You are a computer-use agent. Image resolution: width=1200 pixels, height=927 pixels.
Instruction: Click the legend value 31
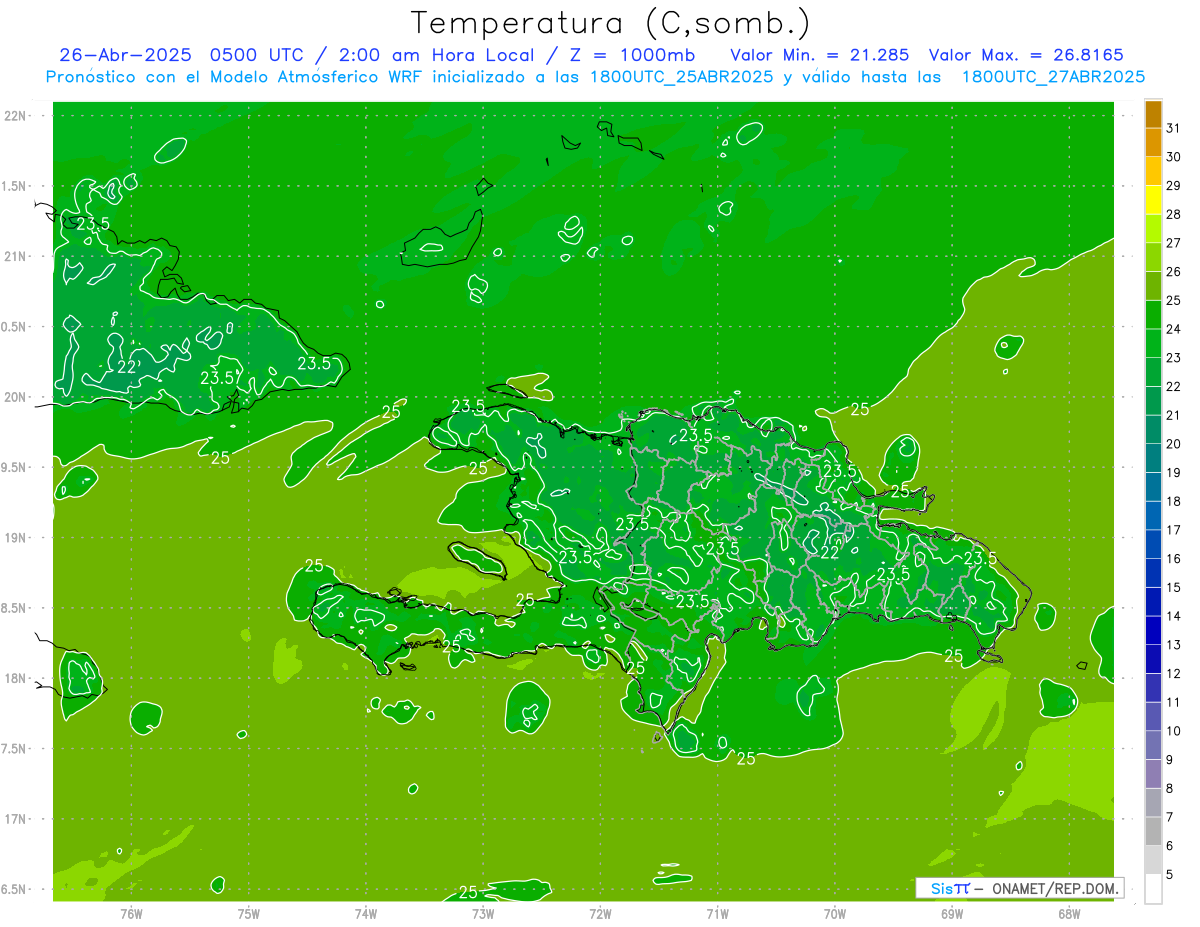(x=1173, y=128)
